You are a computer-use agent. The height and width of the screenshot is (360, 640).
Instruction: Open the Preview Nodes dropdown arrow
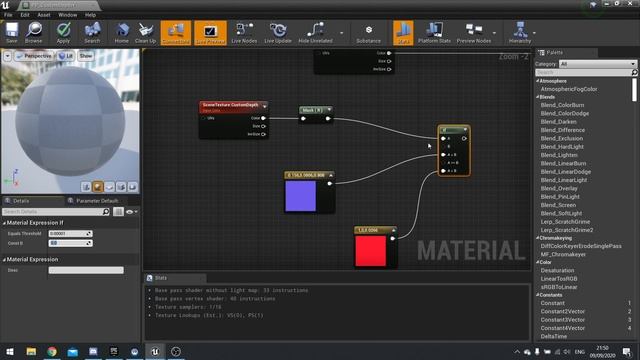(495, 33)
